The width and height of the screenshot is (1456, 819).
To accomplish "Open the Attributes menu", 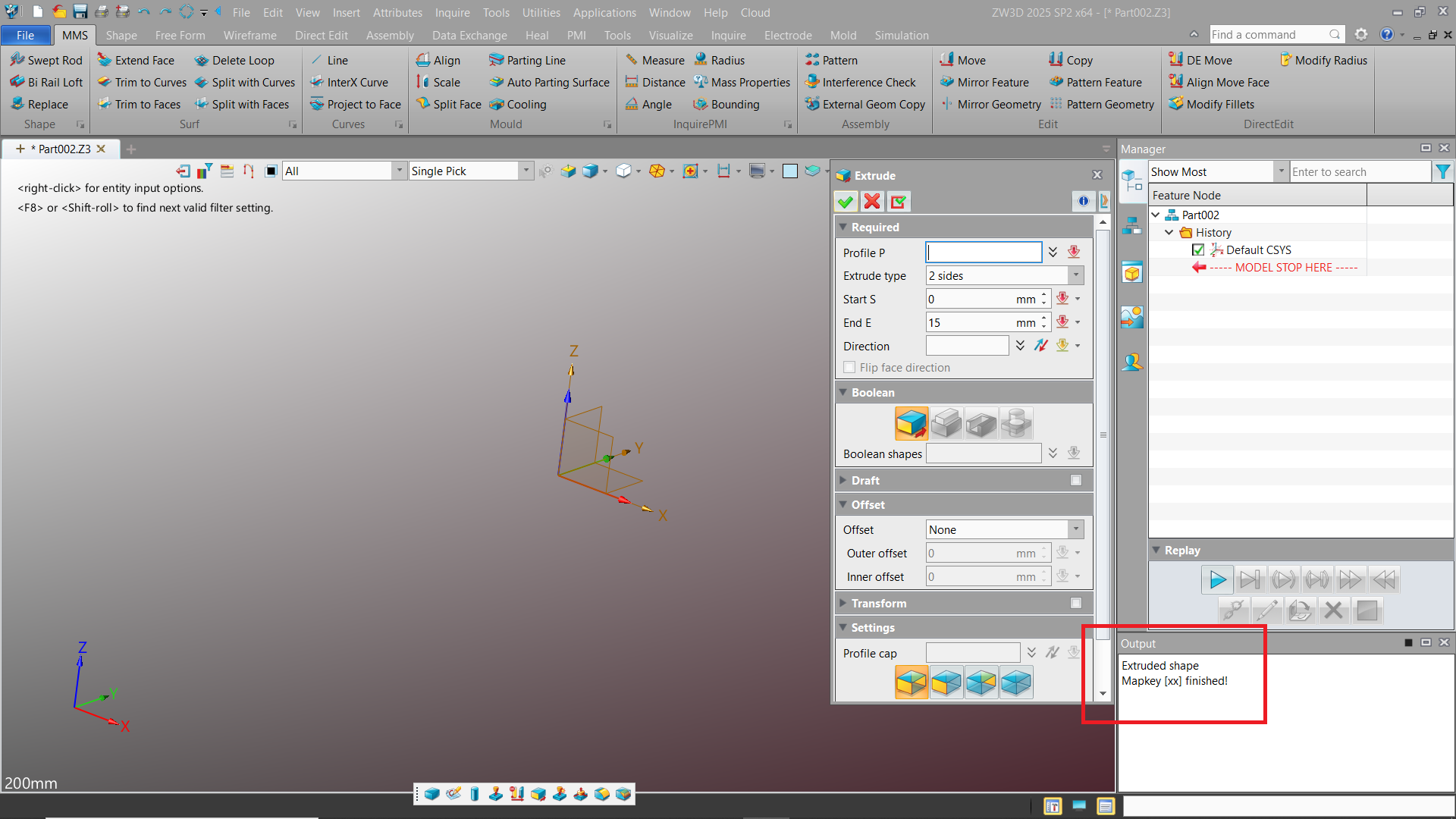I will point(397,12).
